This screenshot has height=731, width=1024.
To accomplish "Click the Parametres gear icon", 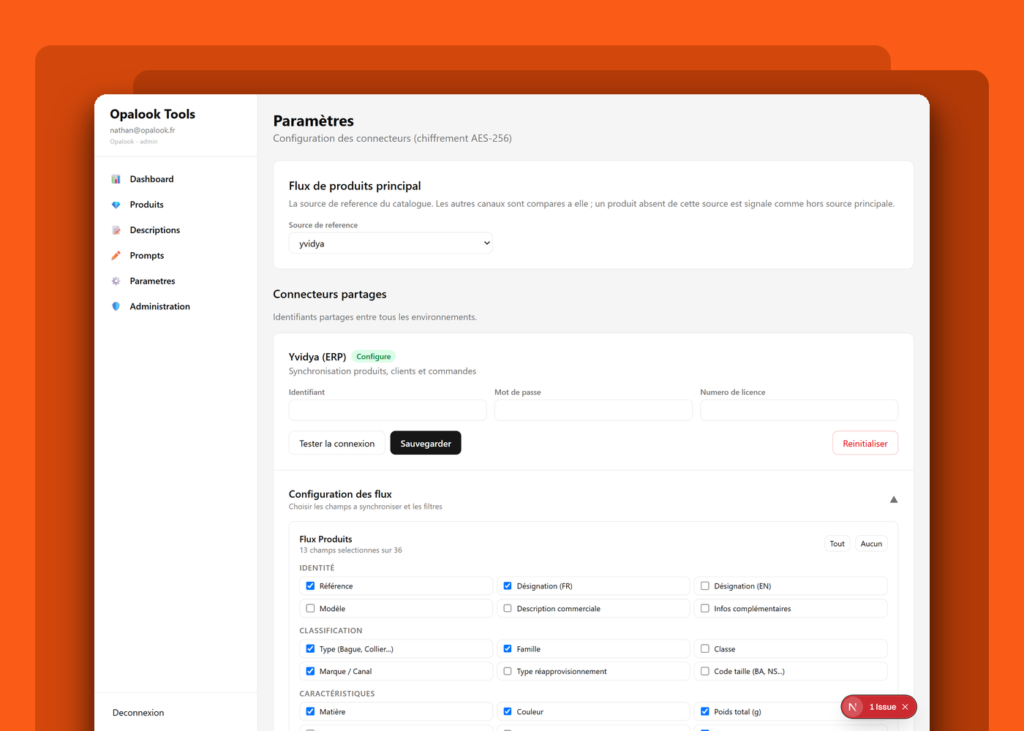I will pyautogui.click(x=116, y=281).
